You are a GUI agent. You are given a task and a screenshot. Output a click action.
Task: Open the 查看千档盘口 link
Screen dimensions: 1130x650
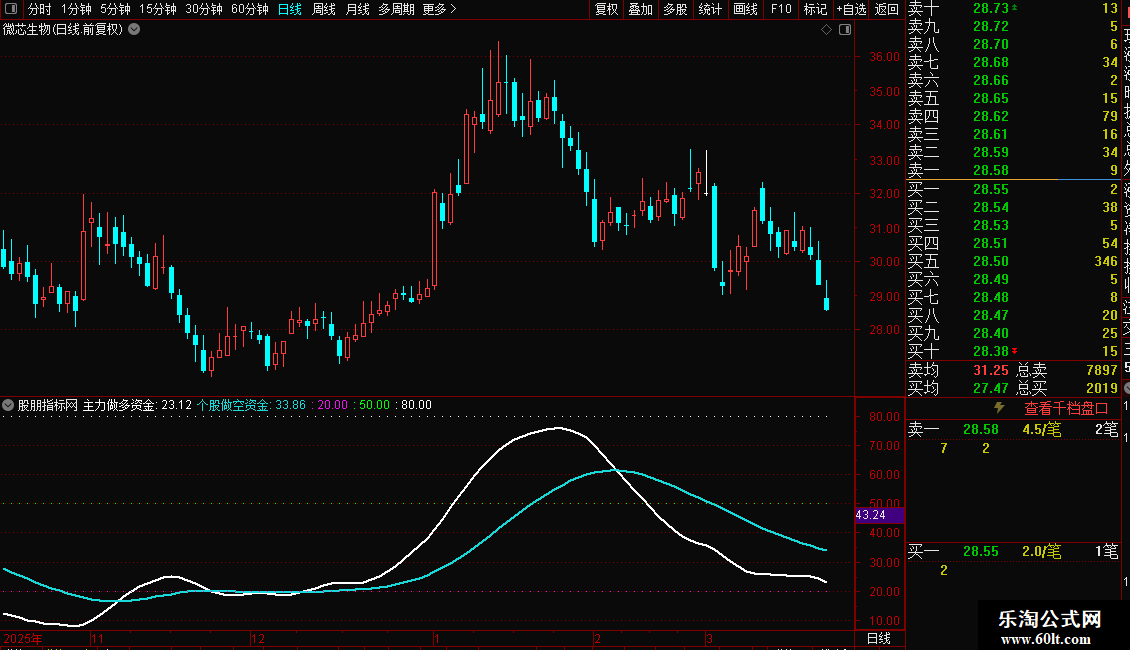point(1066,408)
